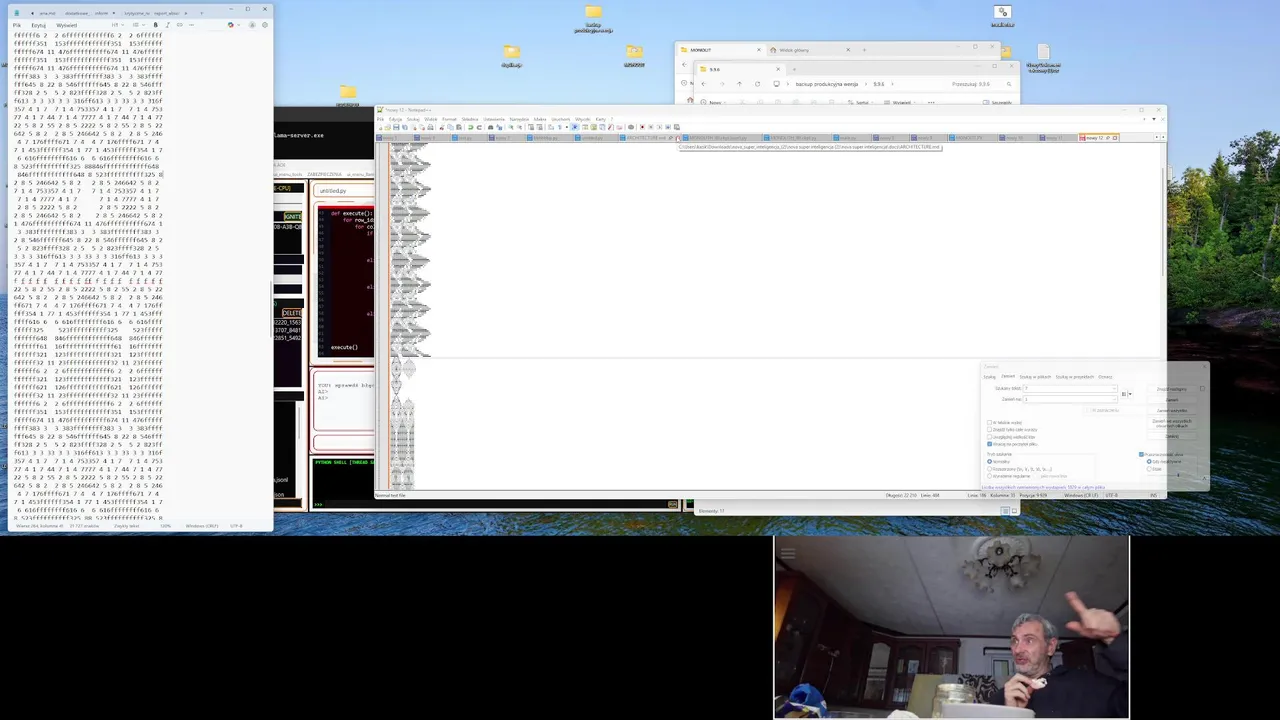
Task: Enable Znajdź tylko całe wyrazy checkbox
Action: pyautogui.click(x=989, y=430)
